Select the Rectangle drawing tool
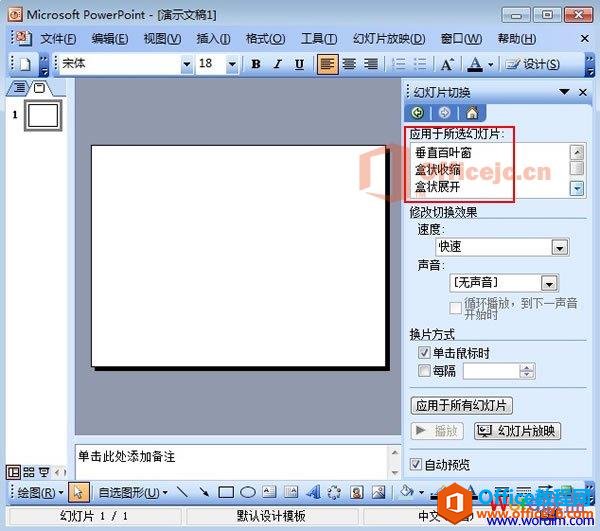 [x=226, y=492]
